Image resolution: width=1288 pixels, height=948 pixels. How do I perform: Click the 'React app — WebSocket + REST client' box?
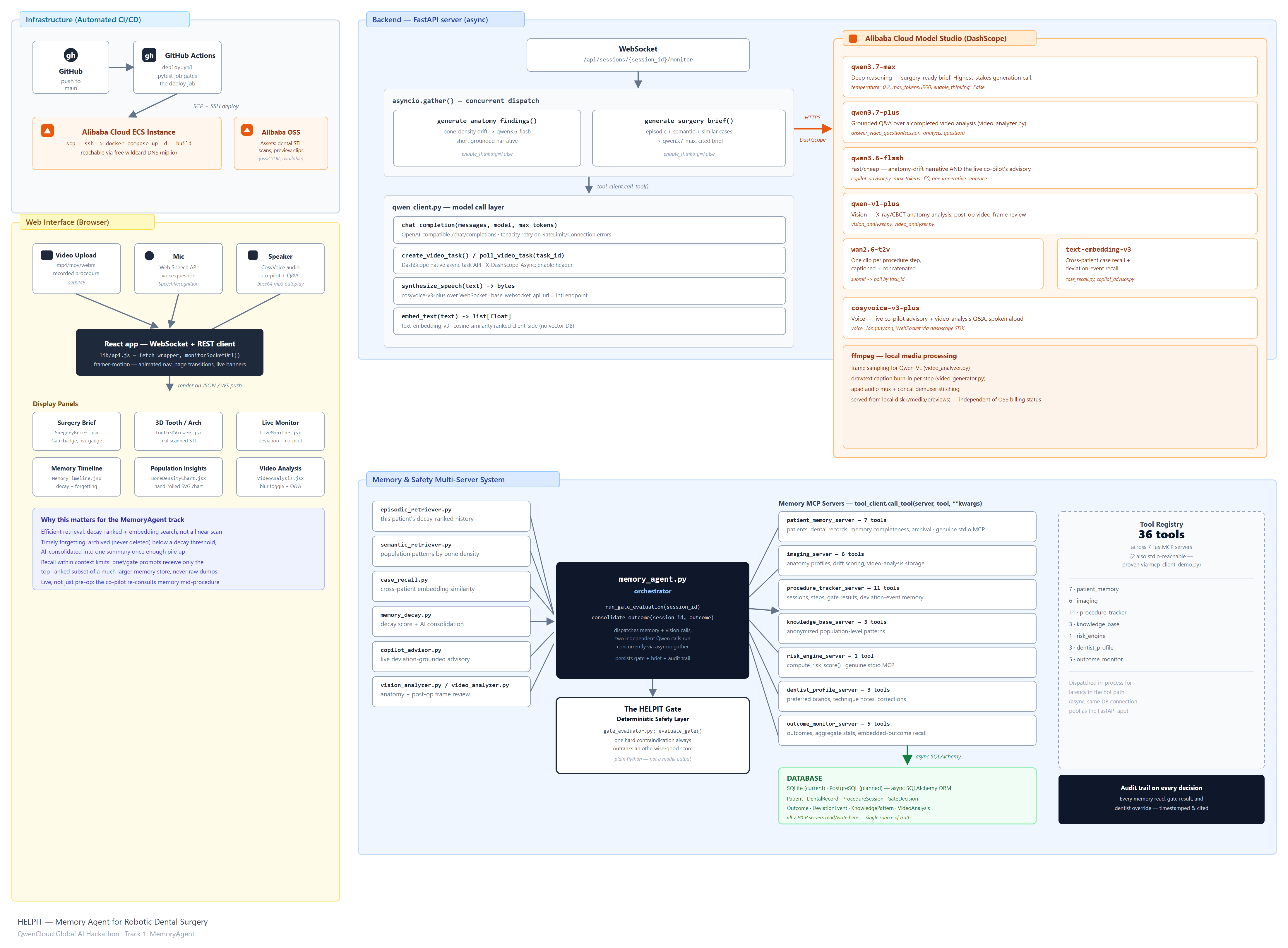[x=169, y=352]
